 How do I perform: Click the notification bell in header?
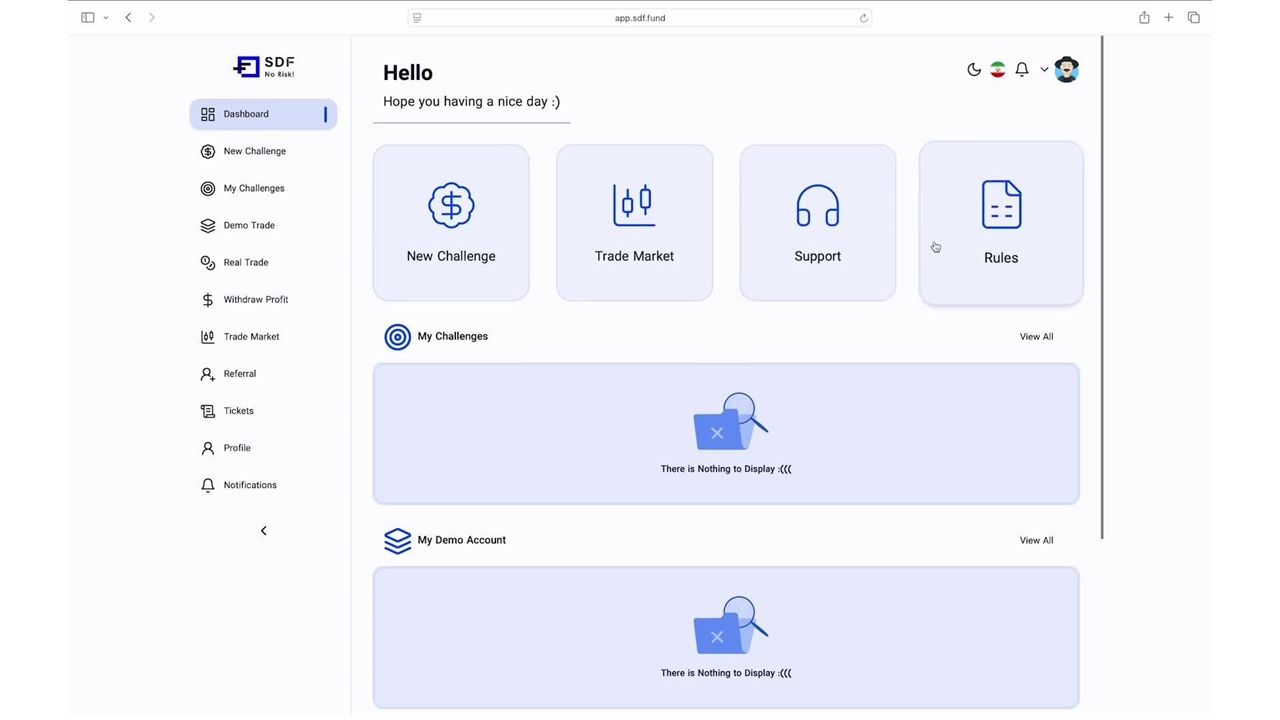coord(1021,70)
